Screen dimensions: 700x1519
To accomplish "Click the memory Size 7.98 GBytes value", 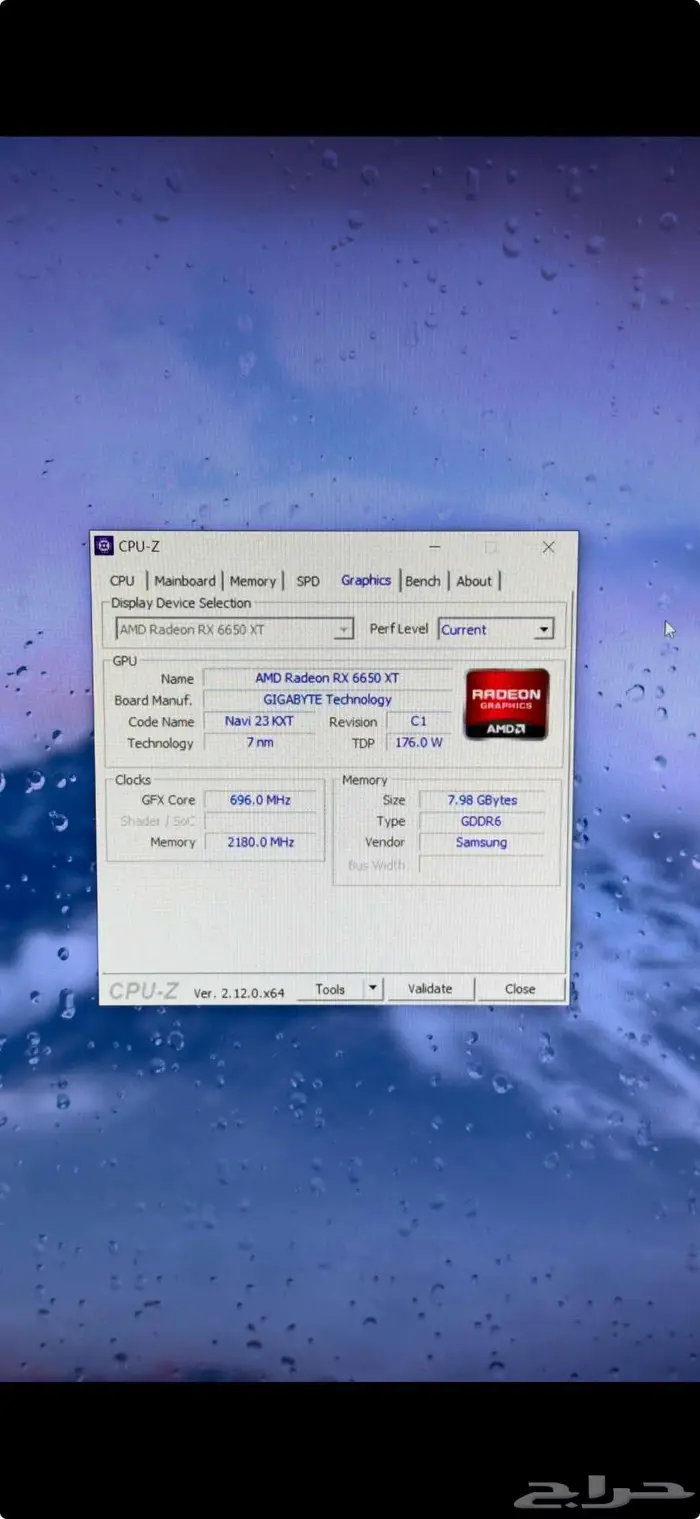I will coord(482,800).
